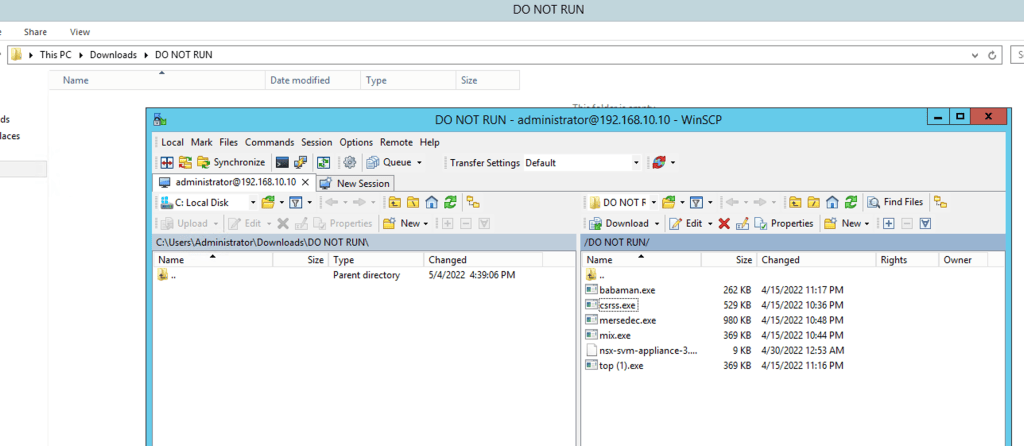The width and height of the screenshot is (1024, 446).
Task: Expand the Transfer Settings Default dropdown
Action: (x=636, y=162)
